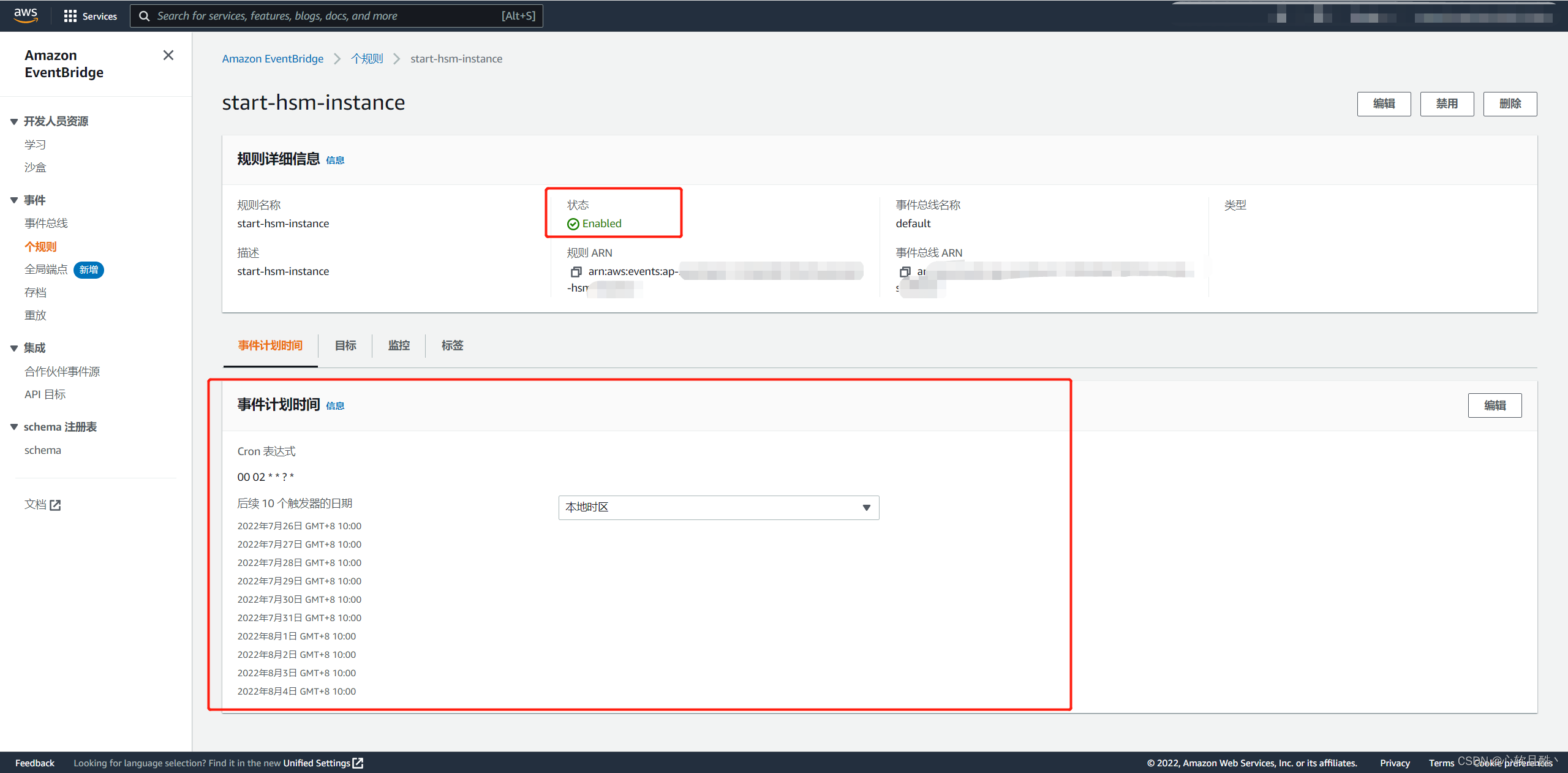Collapse the 事件 sidebar section

14,200
